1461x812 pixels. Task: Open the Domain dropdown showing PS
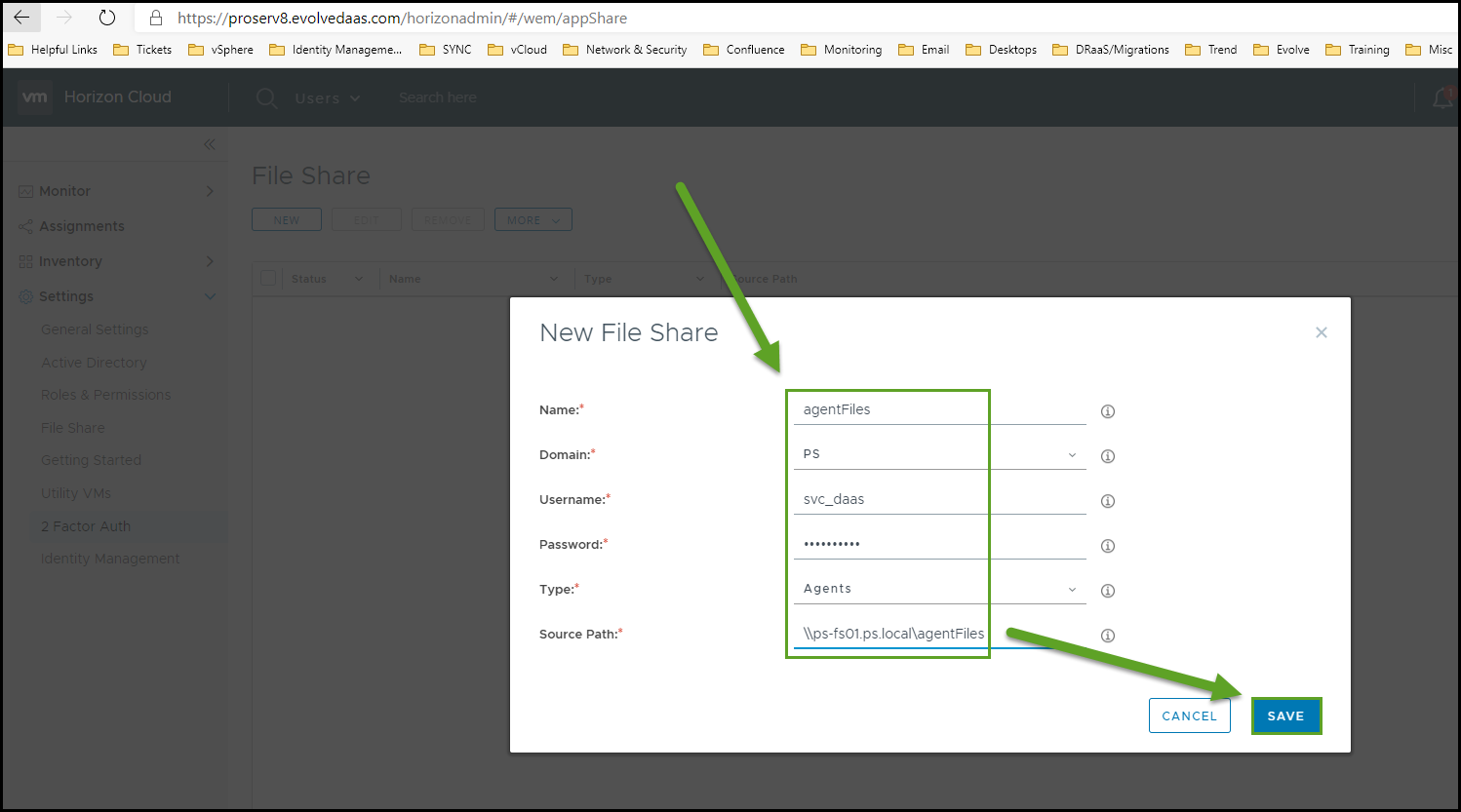[x=938, y=454]
